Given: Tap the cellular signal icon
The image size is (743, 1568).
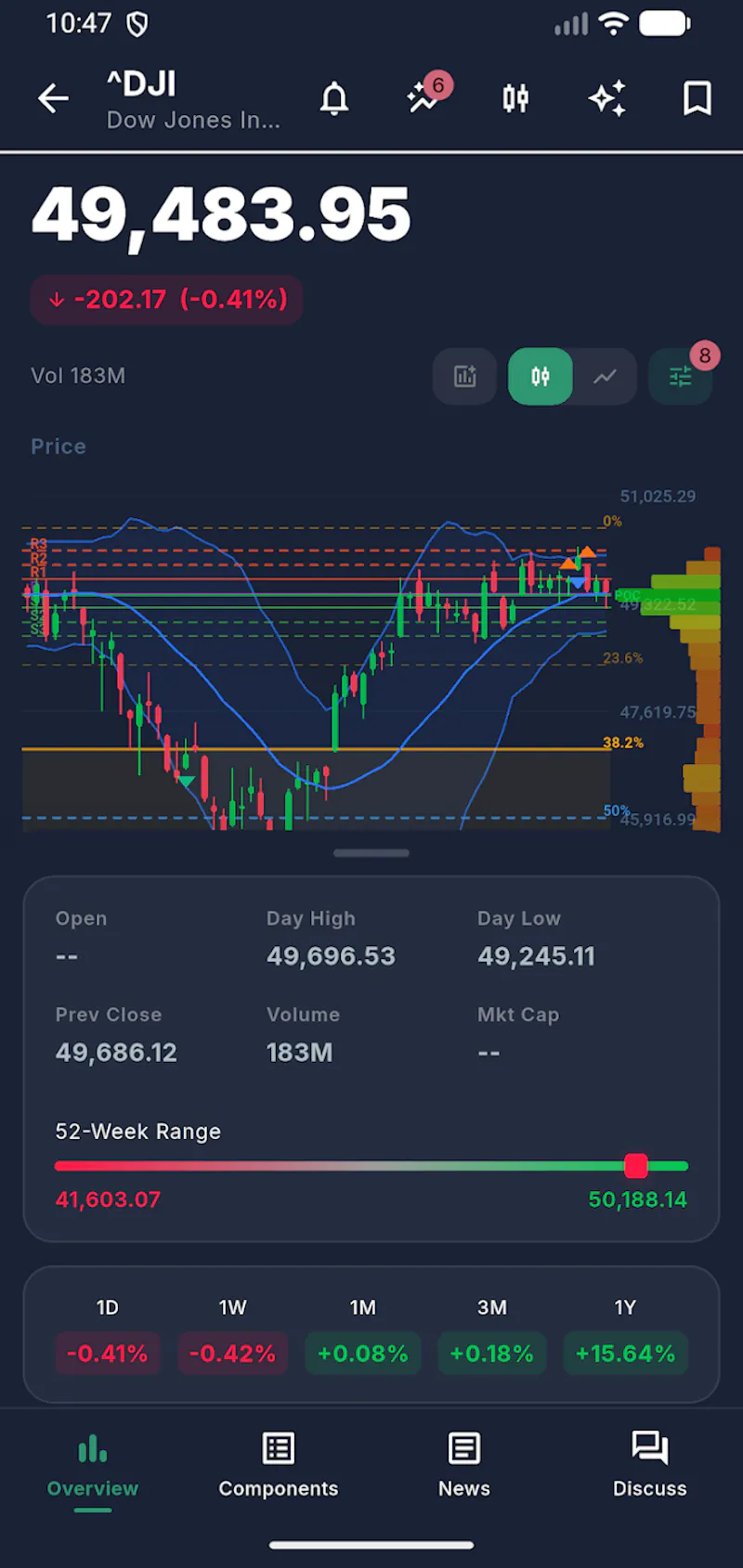Looking at the screenshot, I should tap(571, 25).
